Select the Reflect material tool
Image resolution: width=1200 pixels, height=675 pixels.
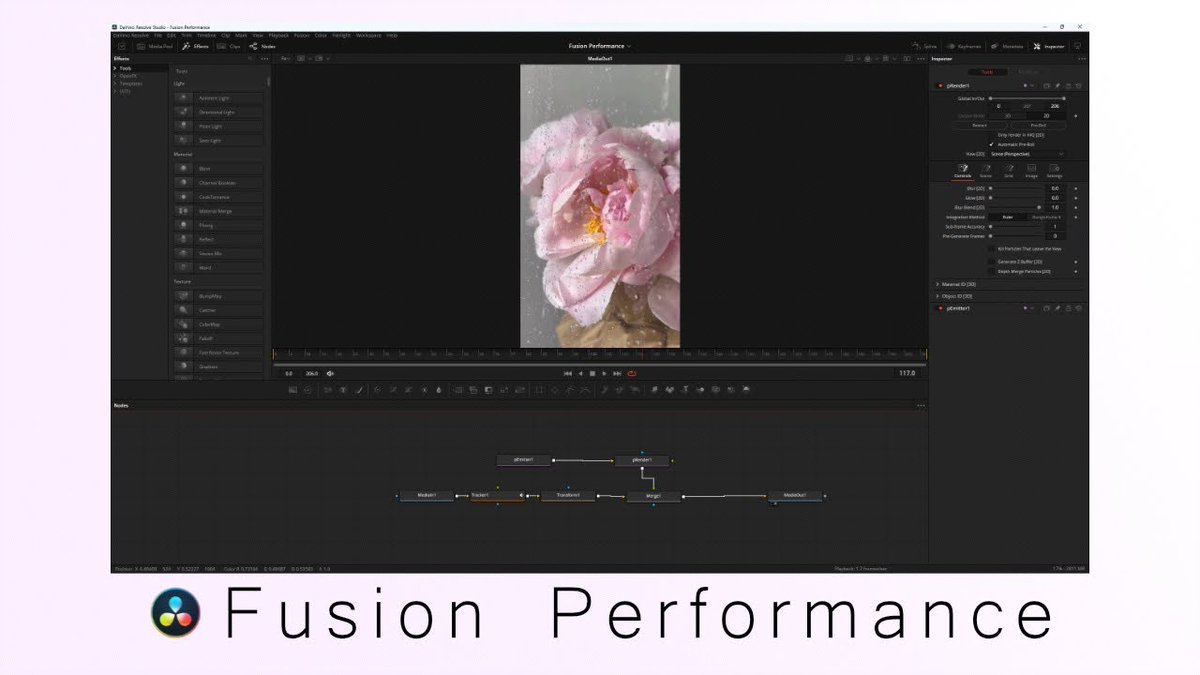click(219, 239)
